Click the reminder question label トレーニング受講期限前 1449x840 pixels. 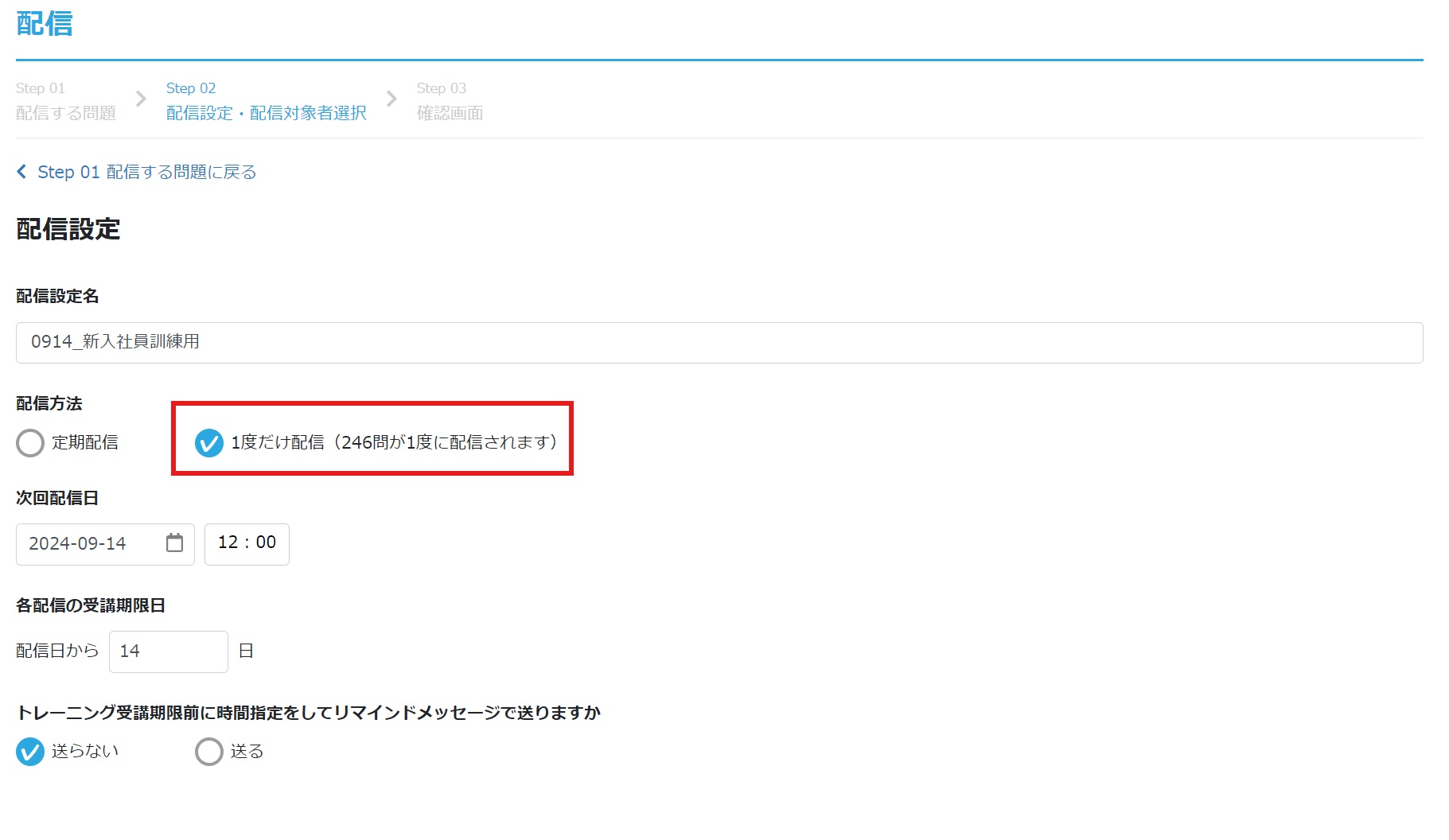coord(308,713)
